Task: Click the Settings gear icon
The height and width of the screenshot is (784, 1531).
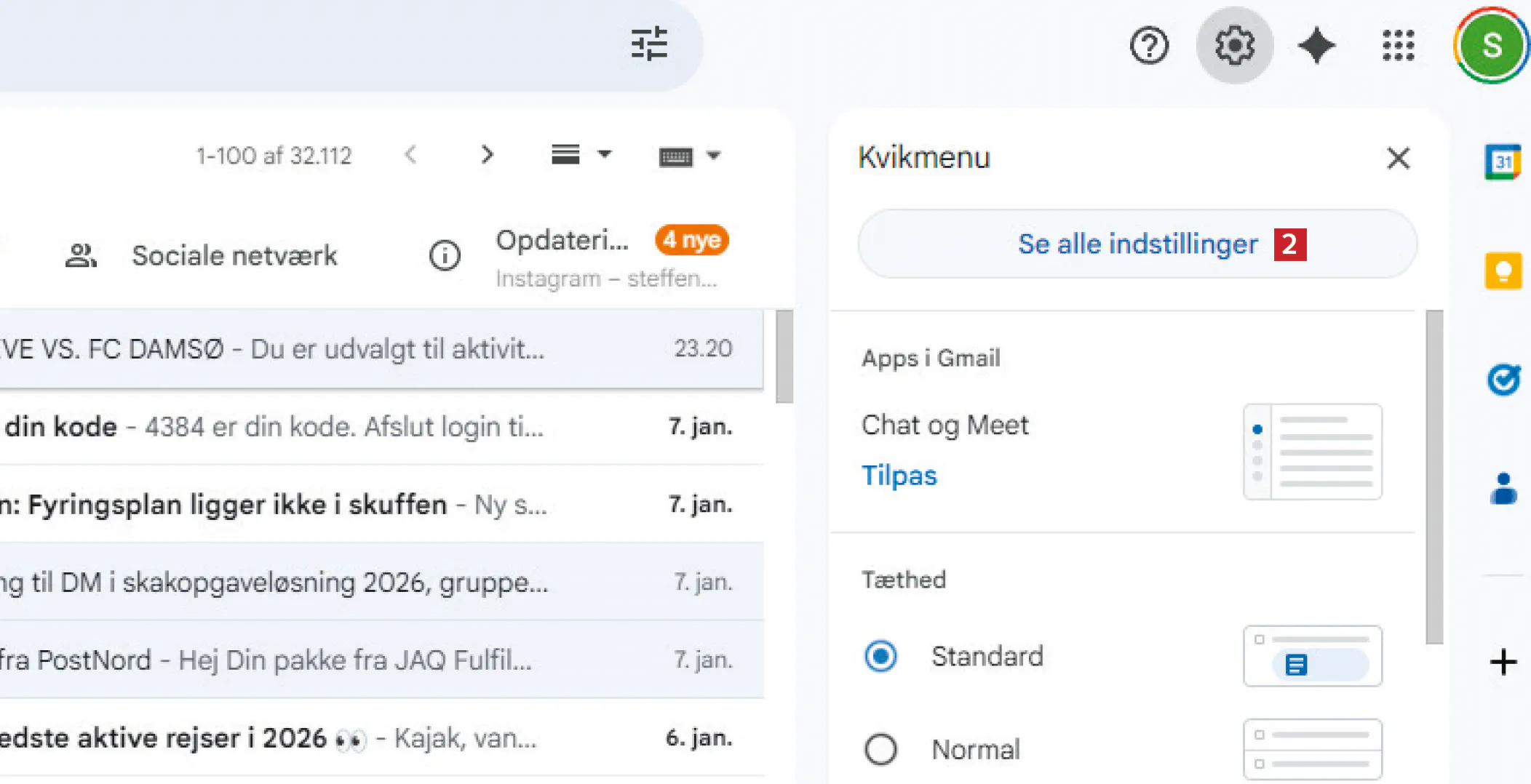Action: 1234,46
